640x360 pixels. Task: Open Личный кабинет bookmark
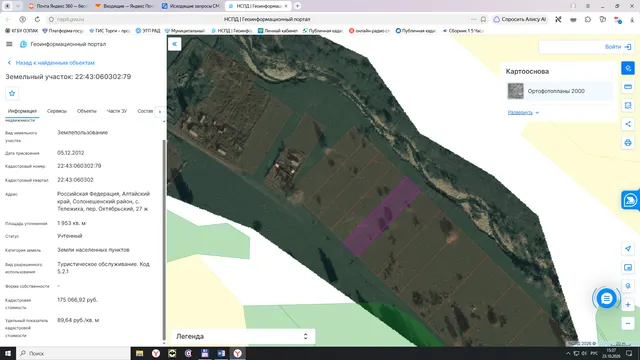[278, 31]
